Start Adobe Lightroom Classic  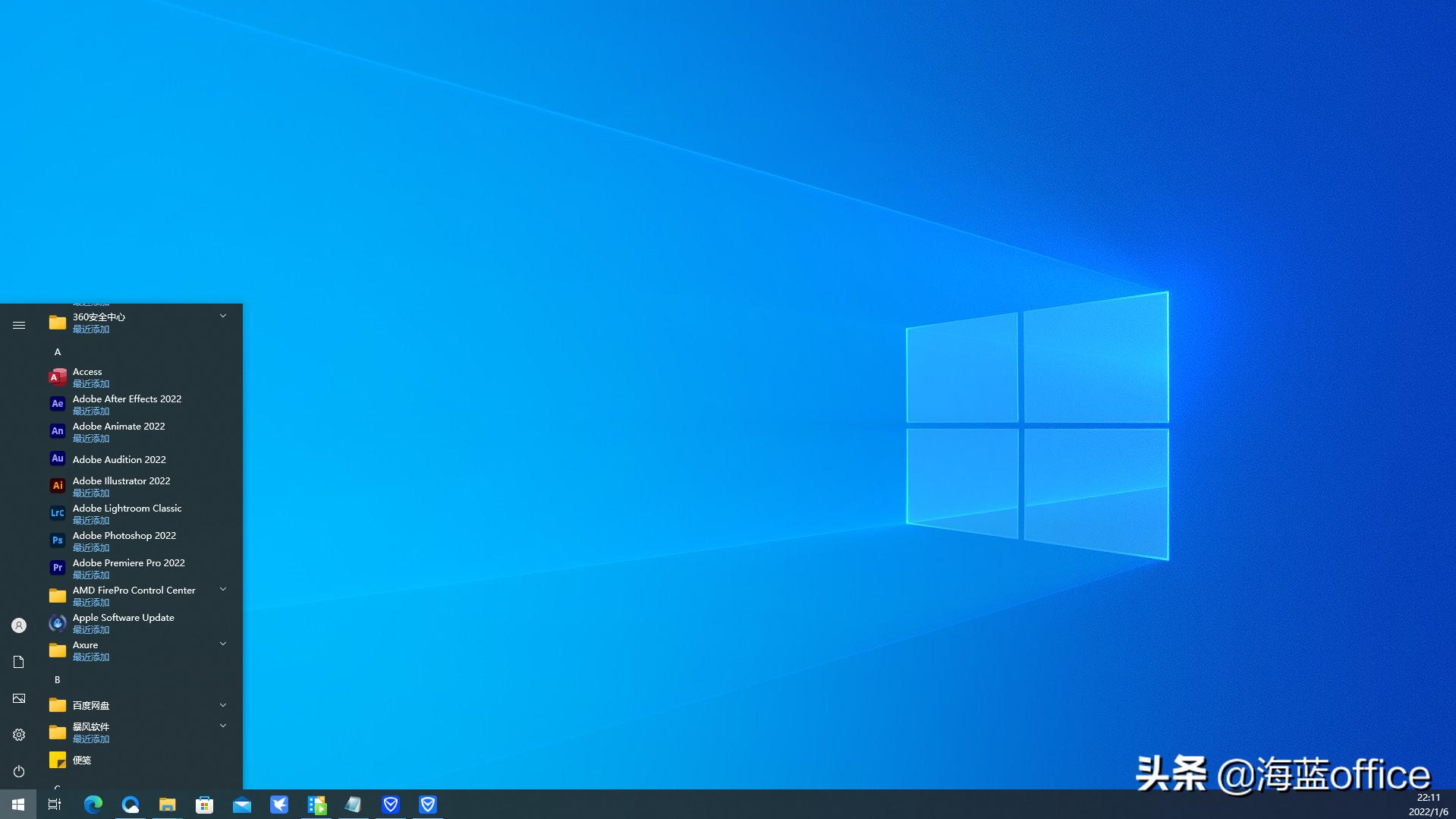(127, 513)
